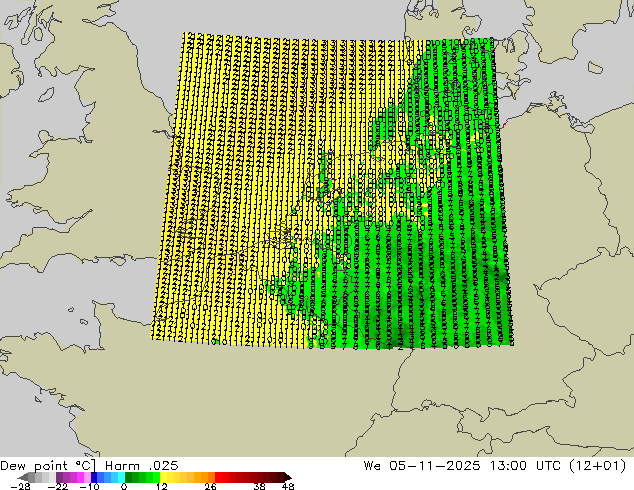Click the 38 legend label
634x490 pixels.
[259, 486]
